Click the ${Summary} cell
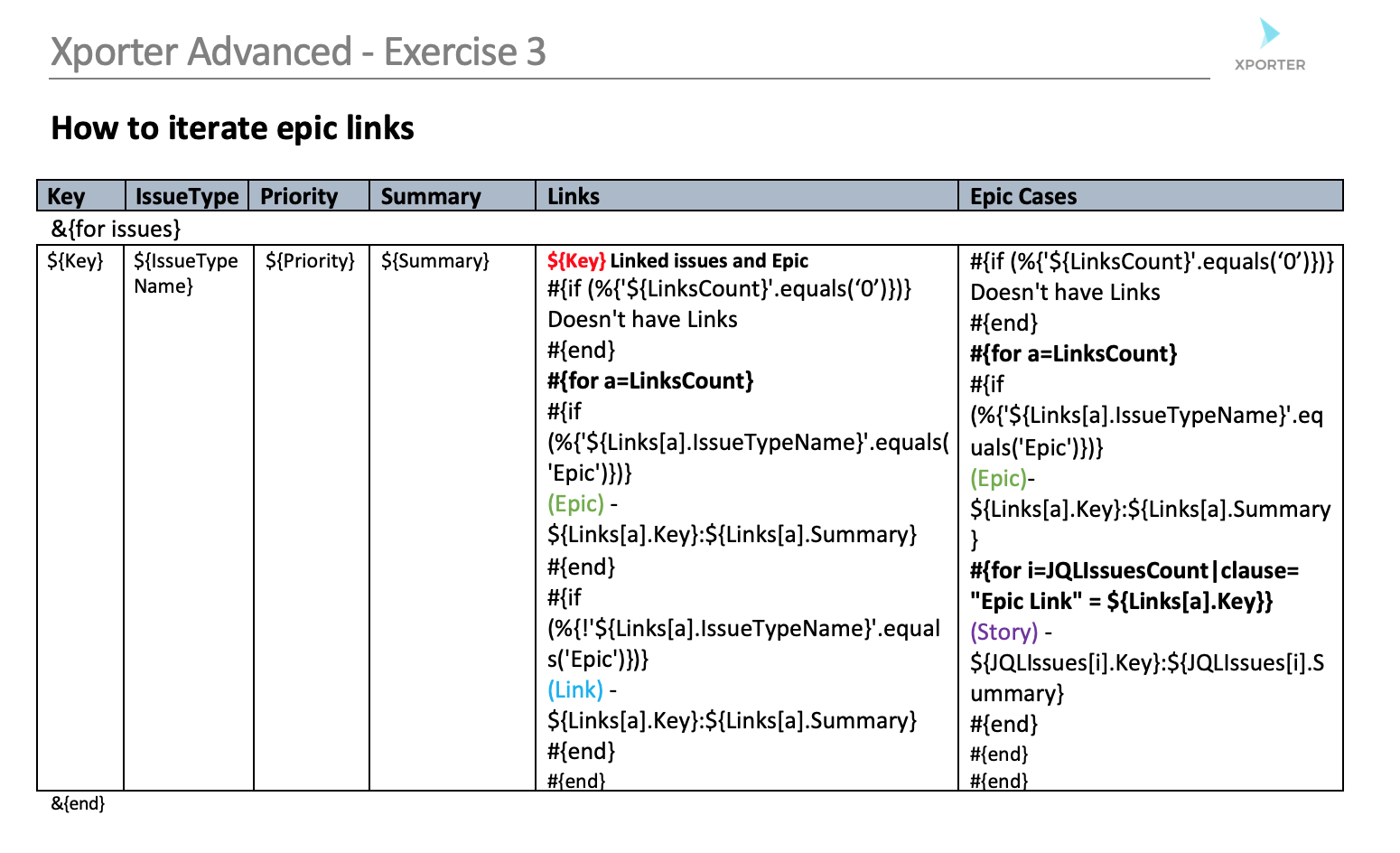Image resolution: width=1400 pixels, height=853 pixels. point(434,261)
